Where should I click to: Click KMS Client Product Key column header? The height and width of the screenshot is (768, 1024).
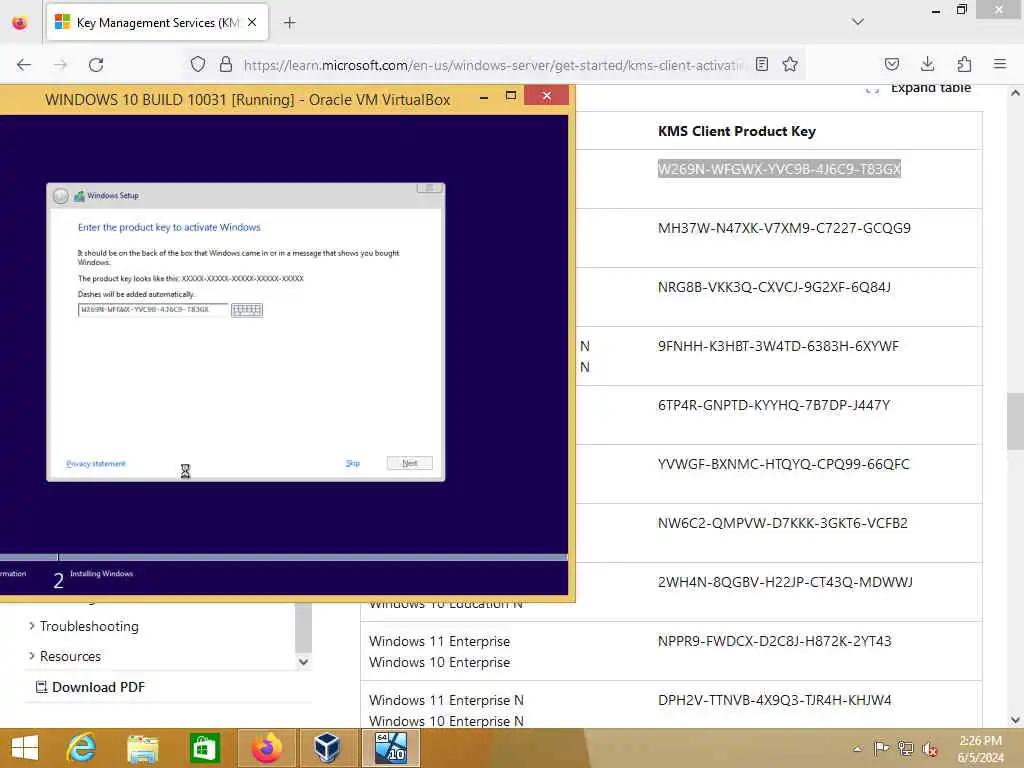(x=737, y=131)
